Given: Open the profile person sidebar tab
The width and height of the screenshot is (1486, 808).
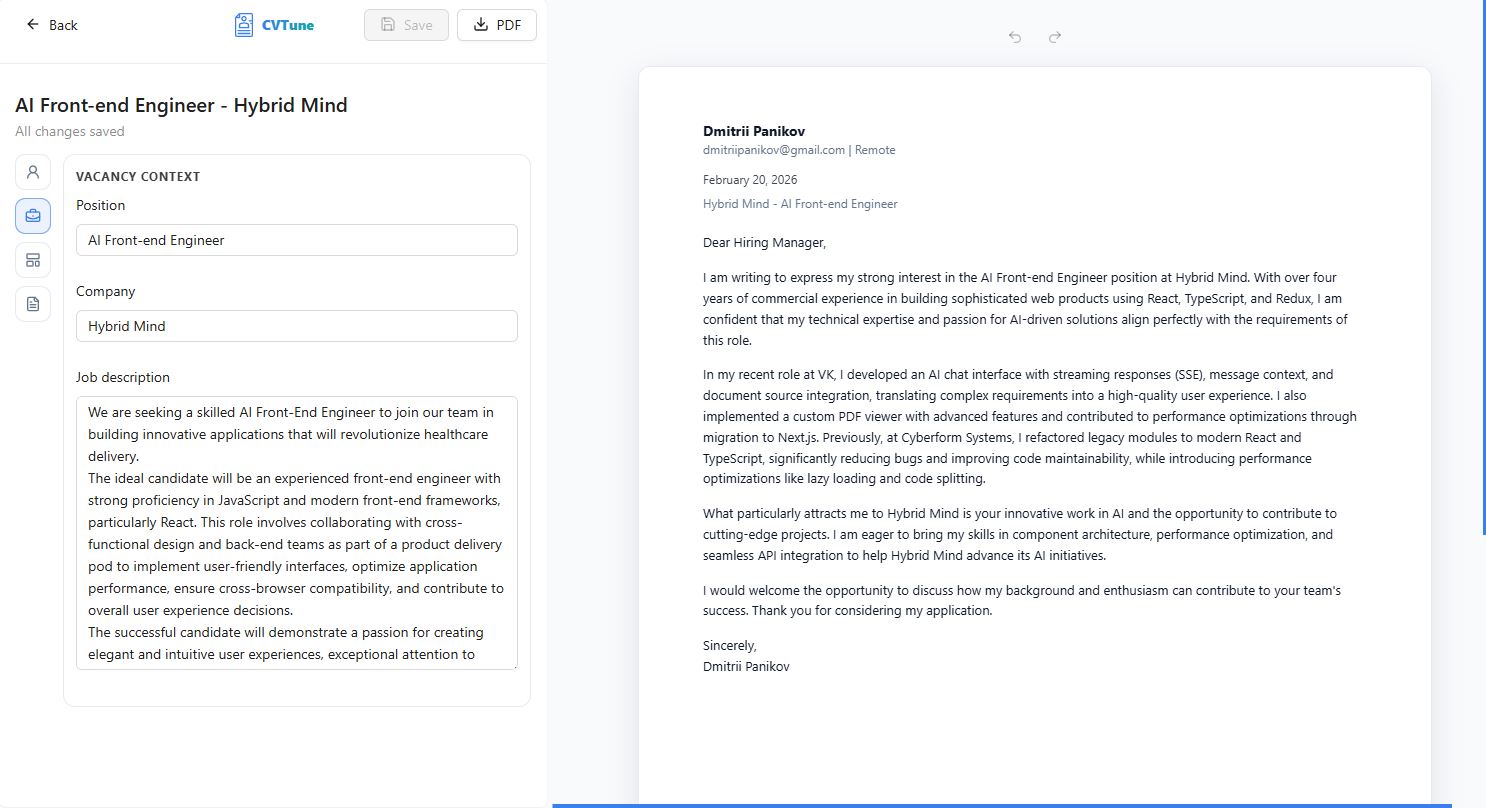Looking at the screenshot, I should tap(33, 172).
